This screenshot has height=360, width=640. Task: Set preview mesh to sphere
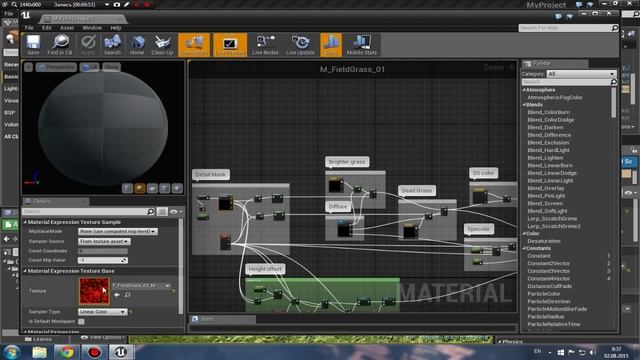[140, 188]
